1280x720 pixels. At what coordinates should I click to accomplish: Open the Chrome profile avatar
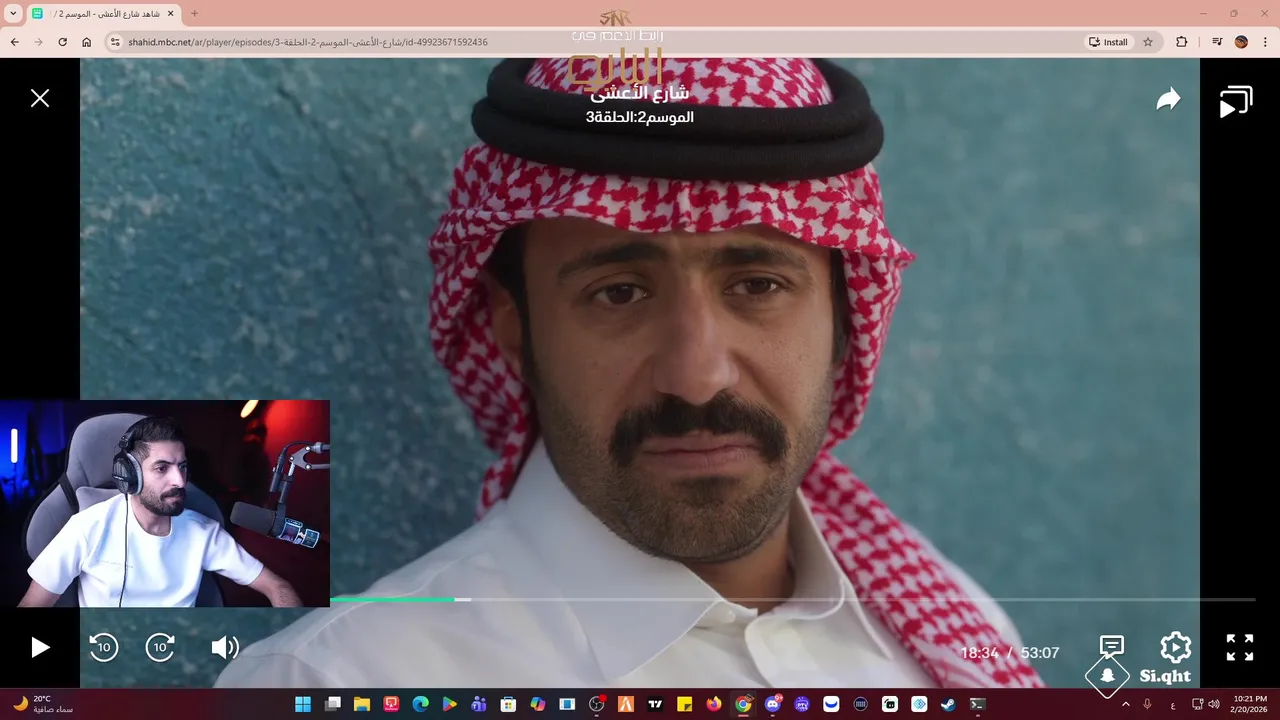(x=1241, y=42)
